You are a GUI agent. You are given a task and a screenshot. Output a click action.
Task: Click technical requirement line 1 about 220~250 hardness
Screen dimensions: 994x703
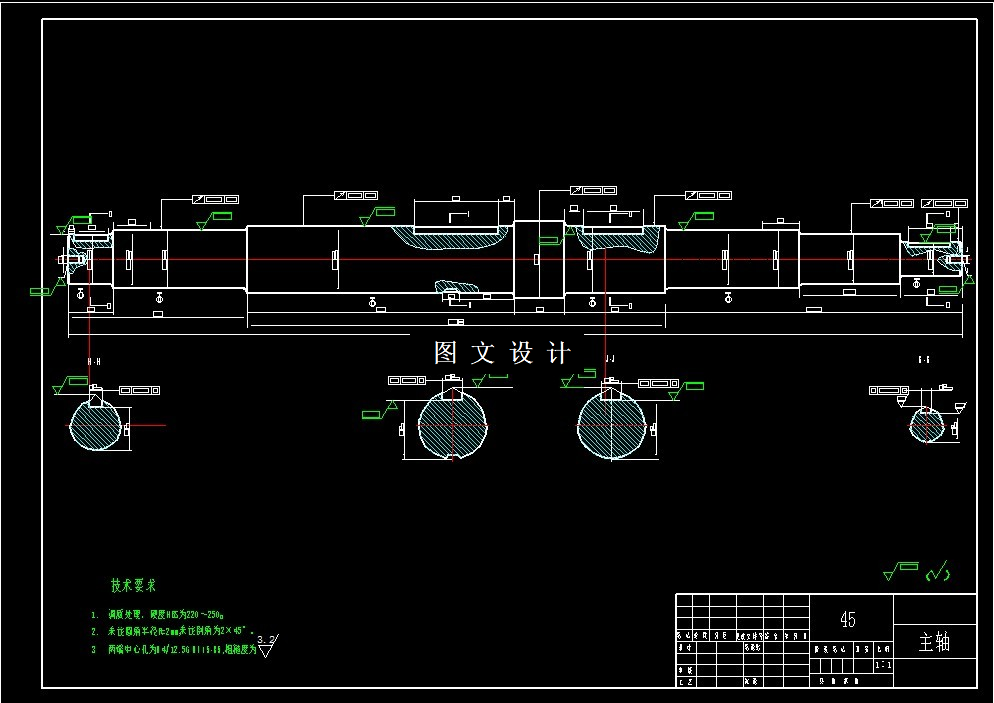tap(158, 614)
